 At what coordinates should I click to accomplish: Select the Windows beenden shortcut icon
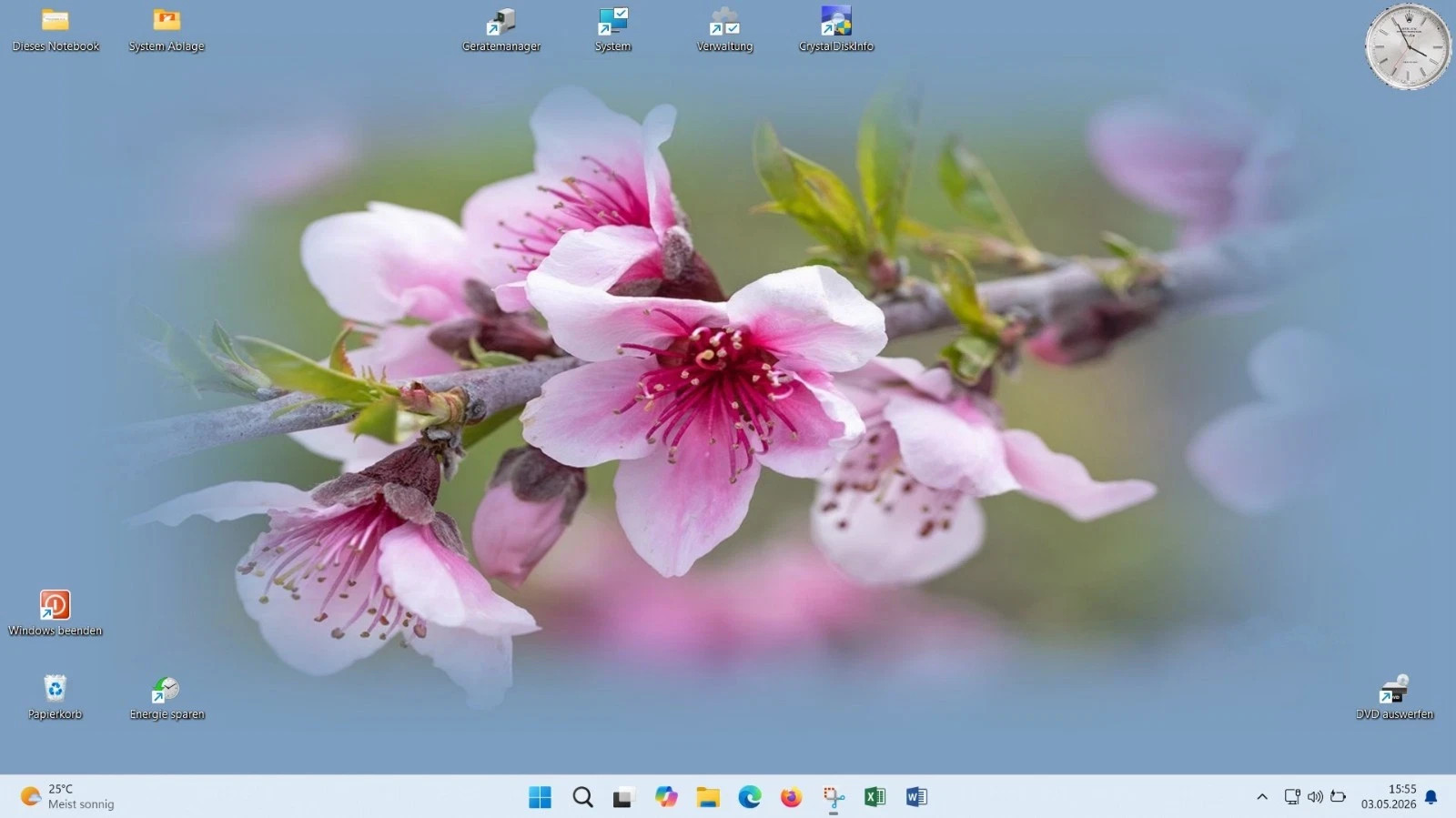(56, 613)
